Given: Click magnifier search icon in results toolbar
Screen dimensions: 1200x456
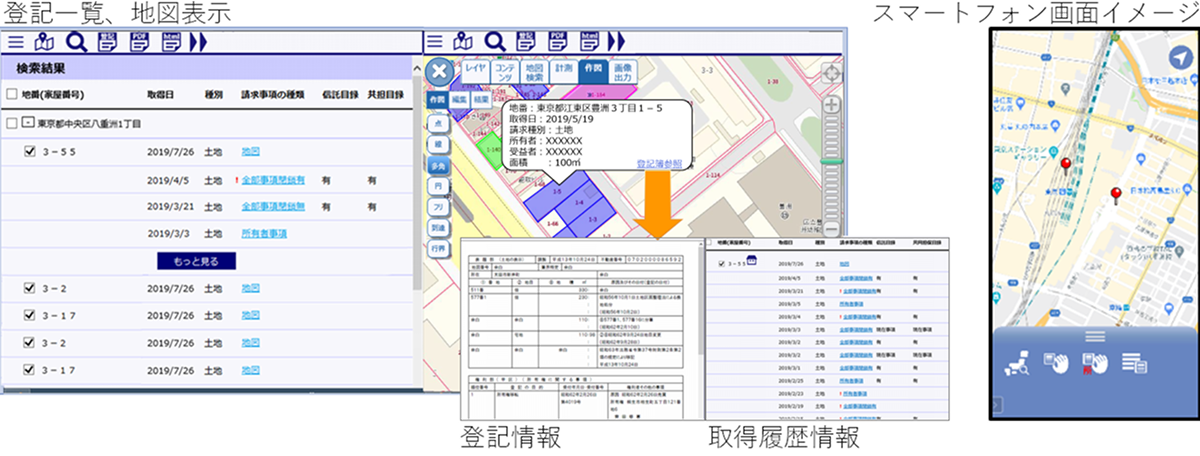Looking at the screenshot, I should tap(75, 42).
